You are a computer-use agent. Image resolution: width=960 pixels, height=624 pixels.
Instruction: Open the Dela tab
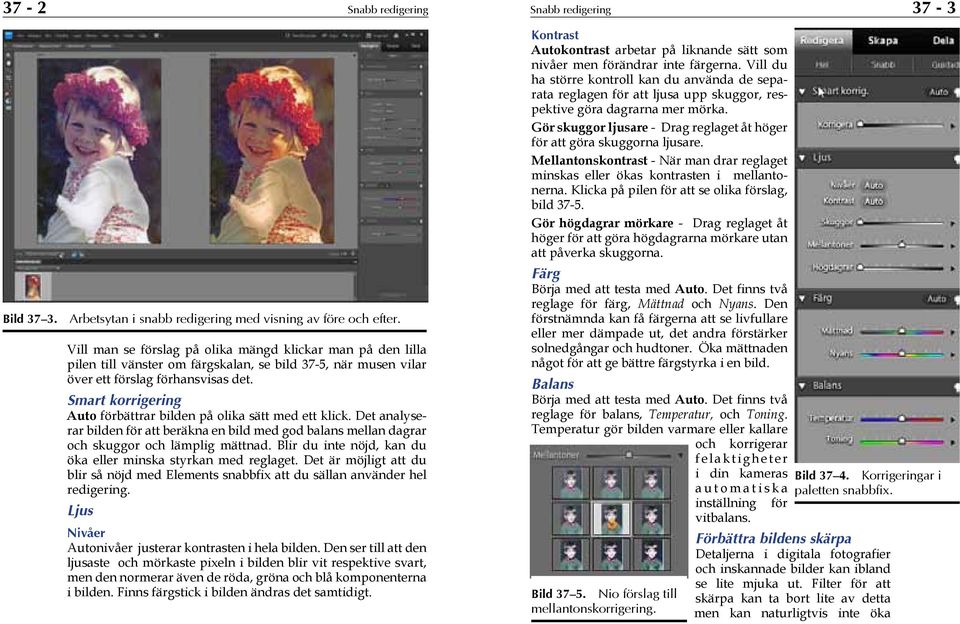[x=942, y=40]
